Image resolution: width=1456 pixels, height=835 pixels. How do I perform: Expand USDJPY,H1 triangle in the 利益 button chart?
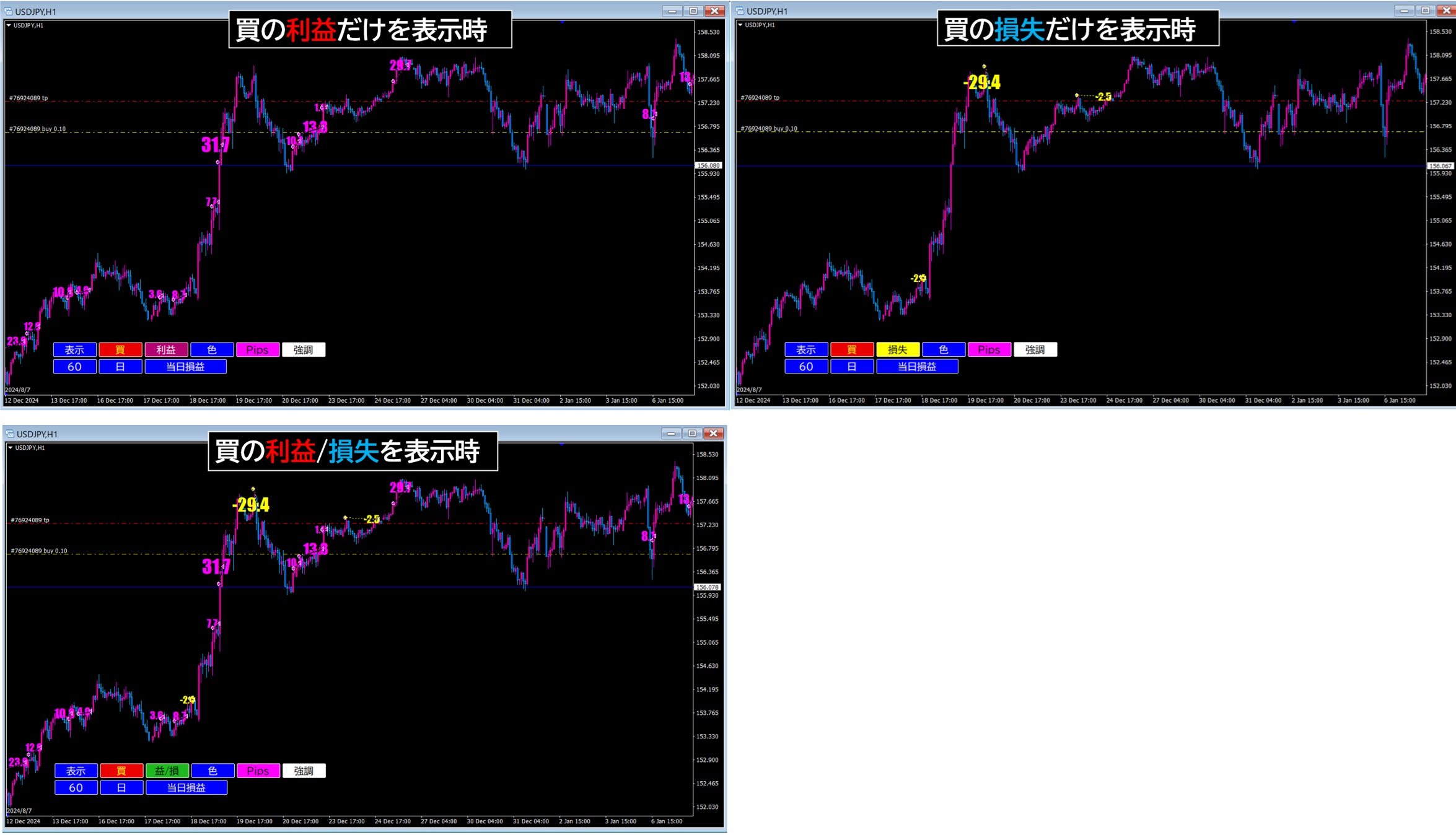(x=9, y=25)
